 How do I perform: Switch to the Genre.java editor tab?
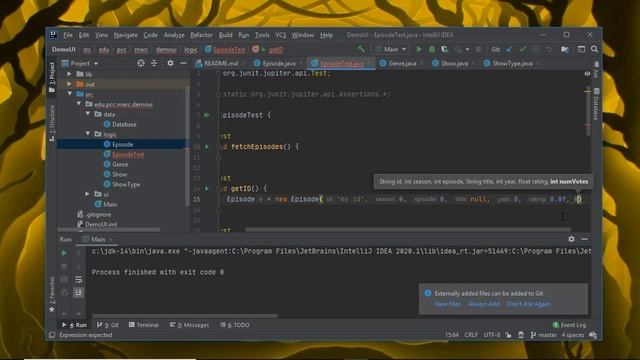402,64
